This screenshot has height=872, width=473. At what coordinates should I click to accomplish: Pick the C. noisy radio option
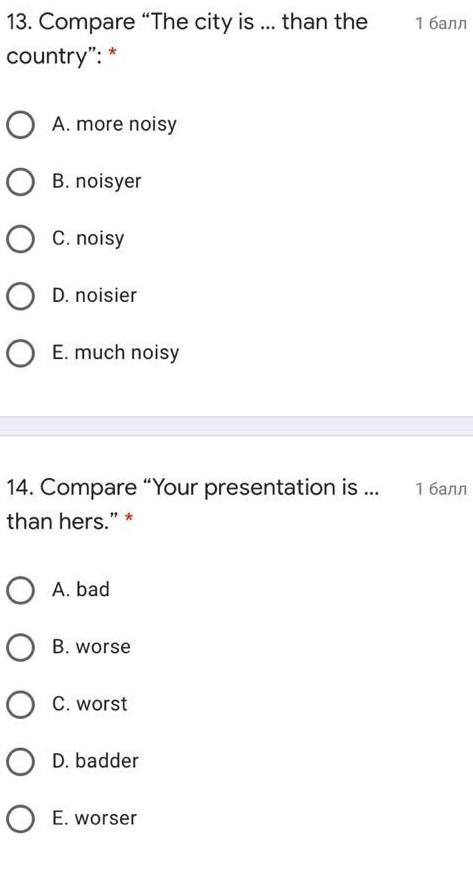(x=21, y=239)
